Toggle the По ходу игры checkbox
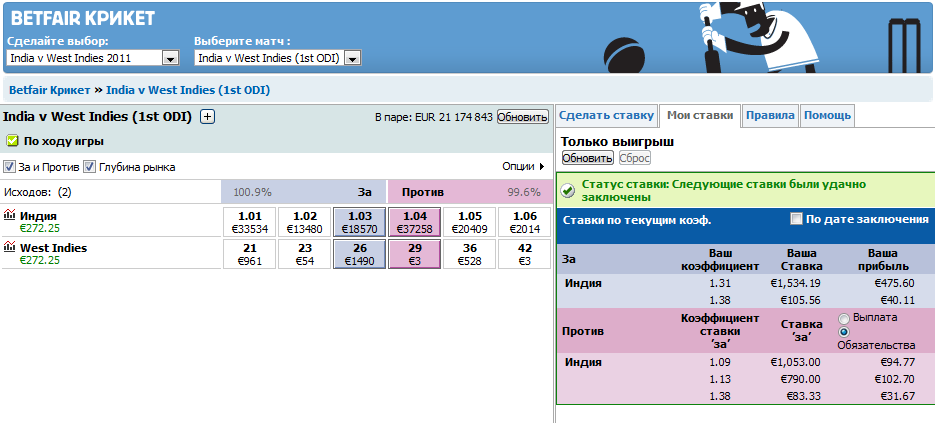This screenshot has height=423, width=935. point(13,141)
